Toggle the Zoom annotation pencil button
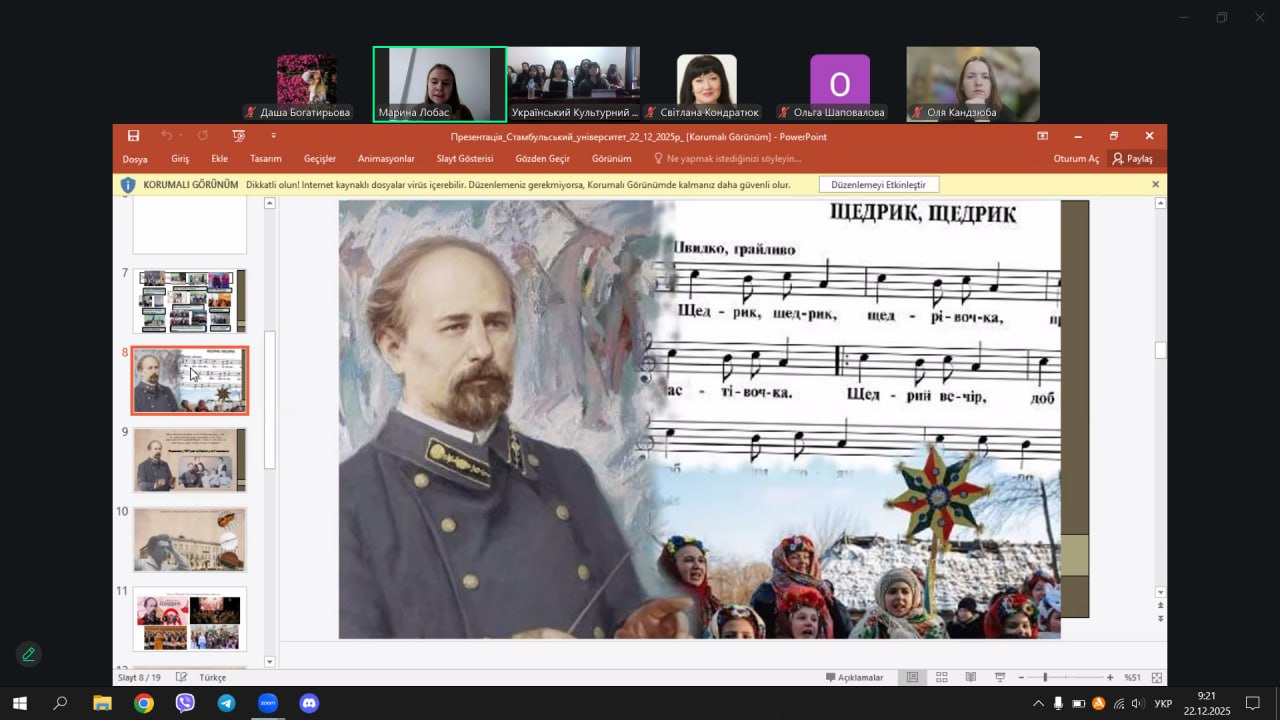The width and height of the screenshot is (1280, 720). (29, 654)
